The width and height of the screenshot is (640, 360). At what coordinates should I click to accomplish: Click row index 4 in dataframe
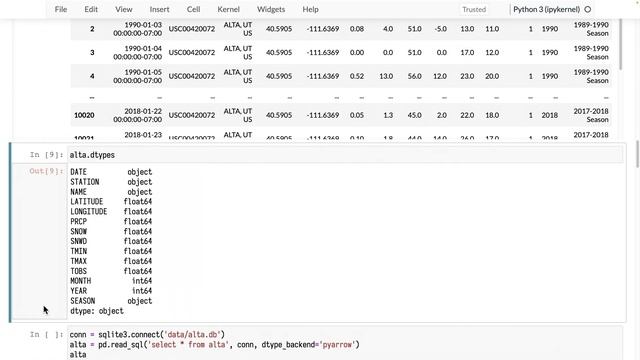(92, 76)
